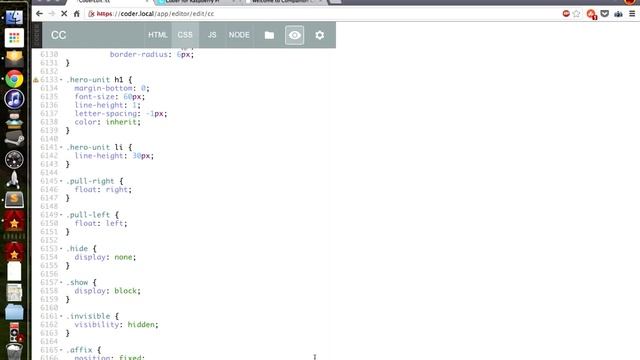Open the files folder icon in Coder toolbar
640x360 pixels.
pos(269,35)
